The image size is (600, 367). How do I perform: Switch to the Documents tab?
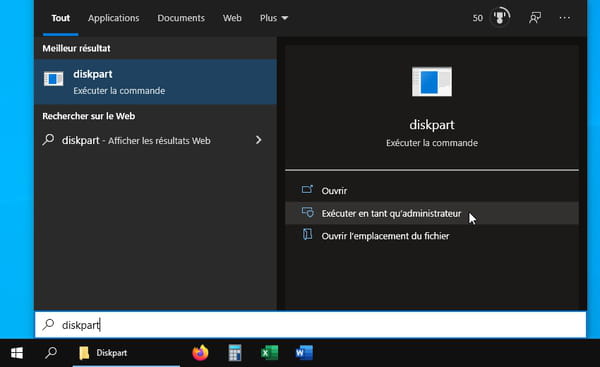click(x=181, y=18)
